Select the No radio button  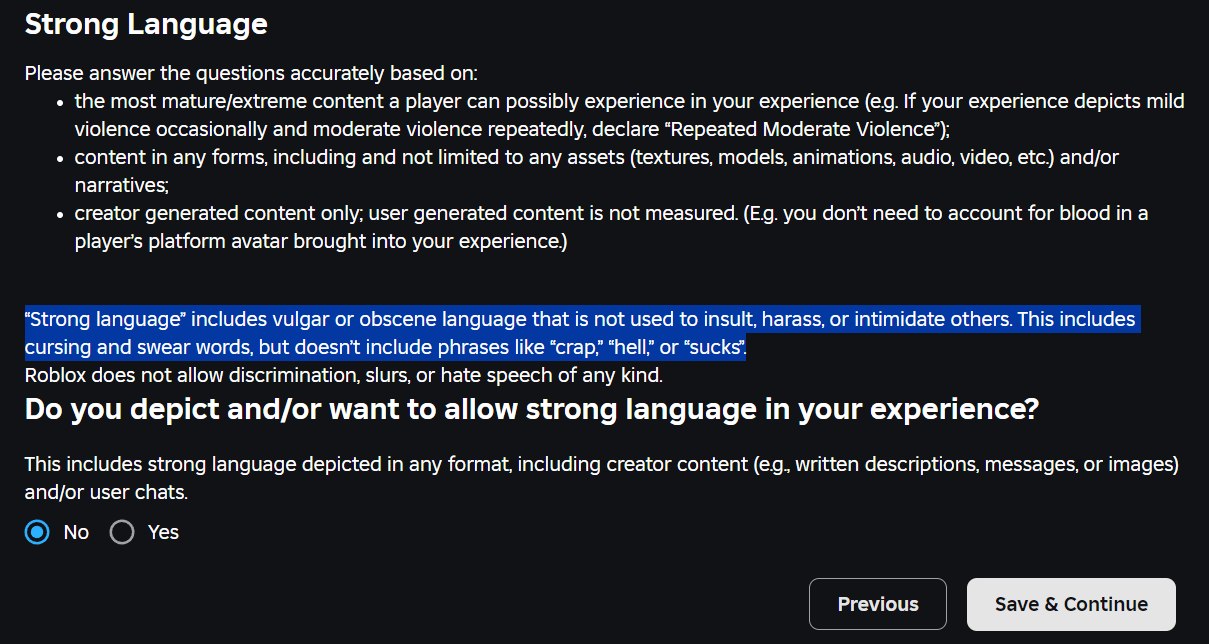click(x=37, y=532)
